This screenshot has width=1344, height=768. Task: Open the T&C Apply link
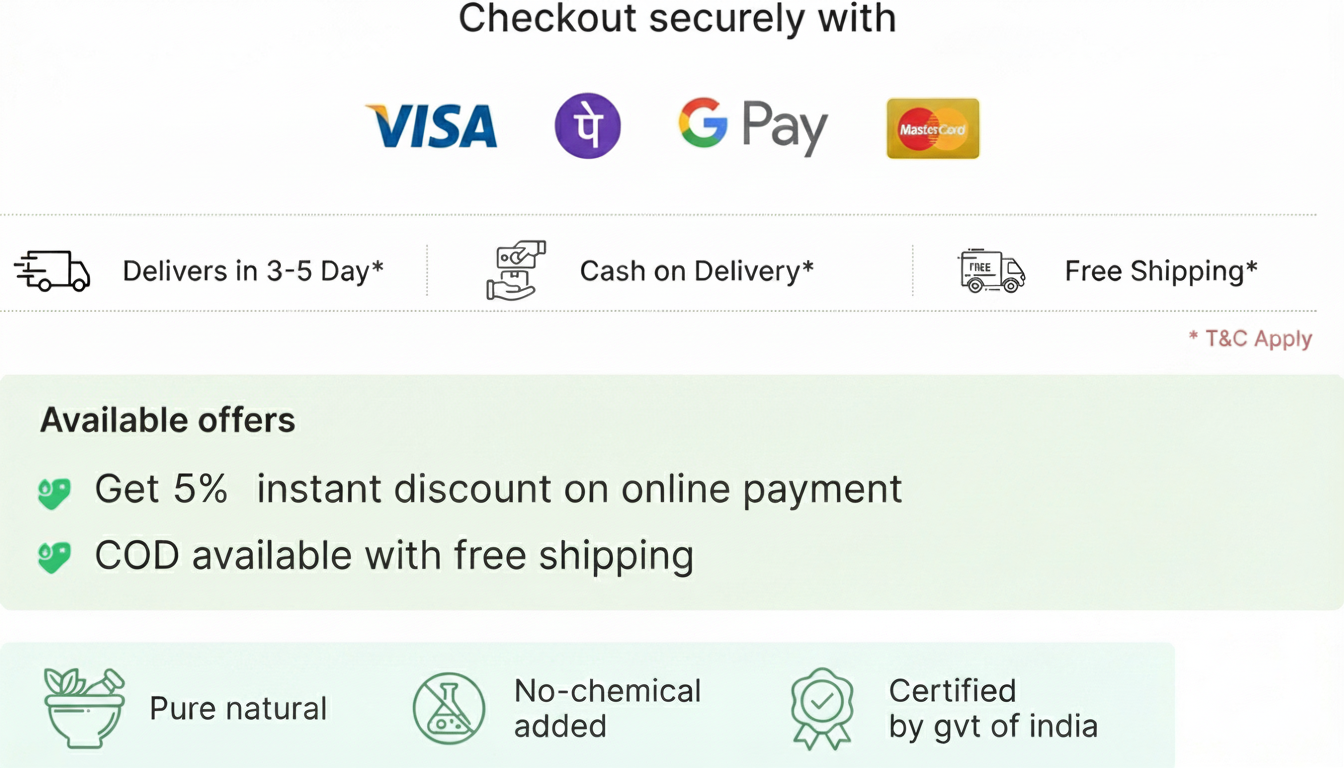(x=1250, y=339)
